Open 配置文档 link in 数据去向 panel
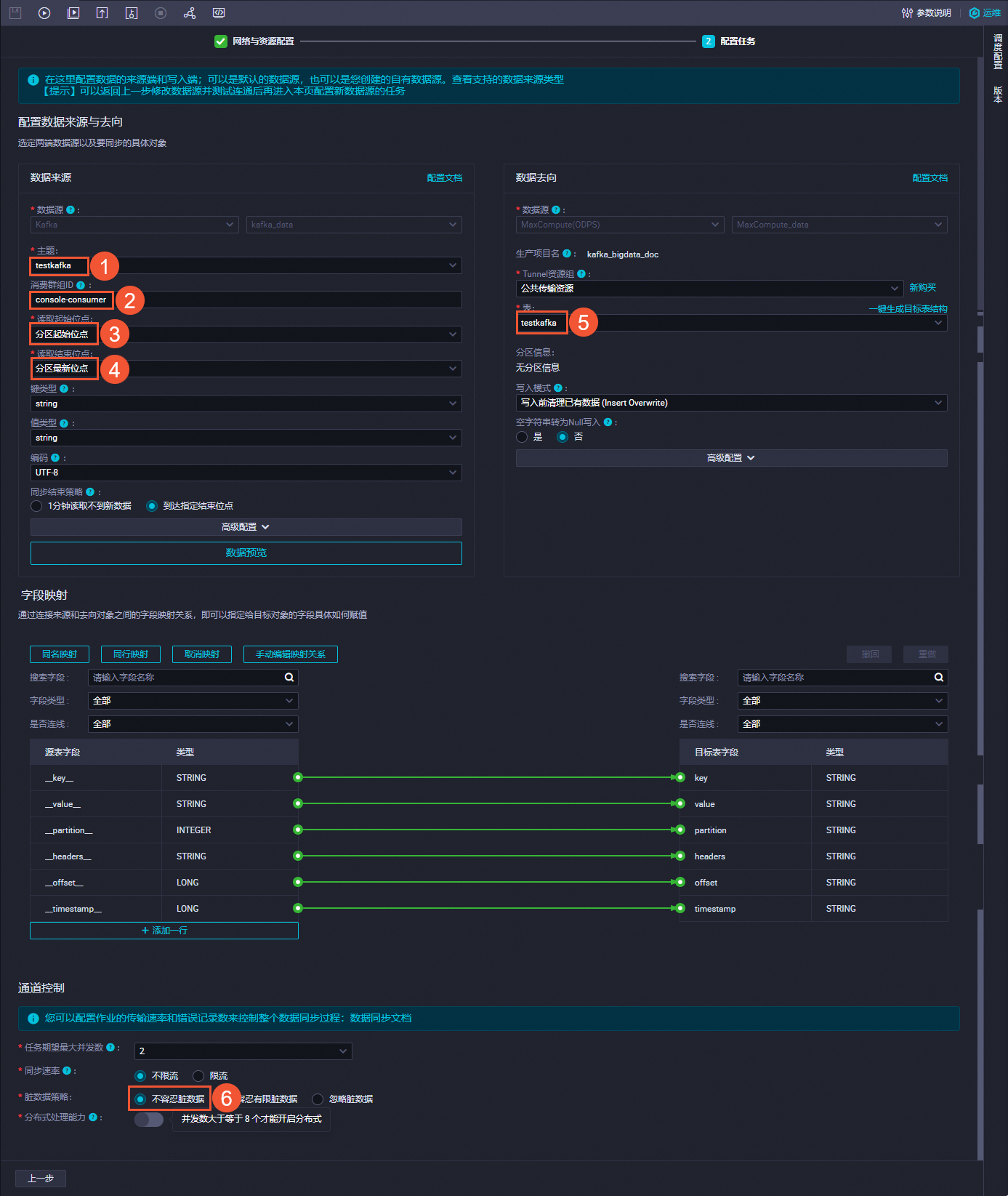Image resolution: width=1008 pixels, height=1196 pixels. 930,177
